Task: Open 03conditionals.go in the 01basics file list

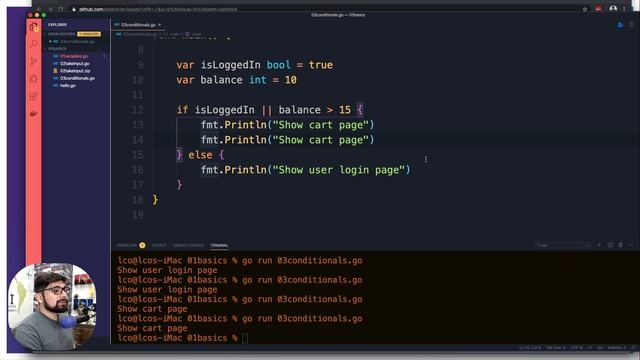Action: pyautogui.click(x=77, y=78)
